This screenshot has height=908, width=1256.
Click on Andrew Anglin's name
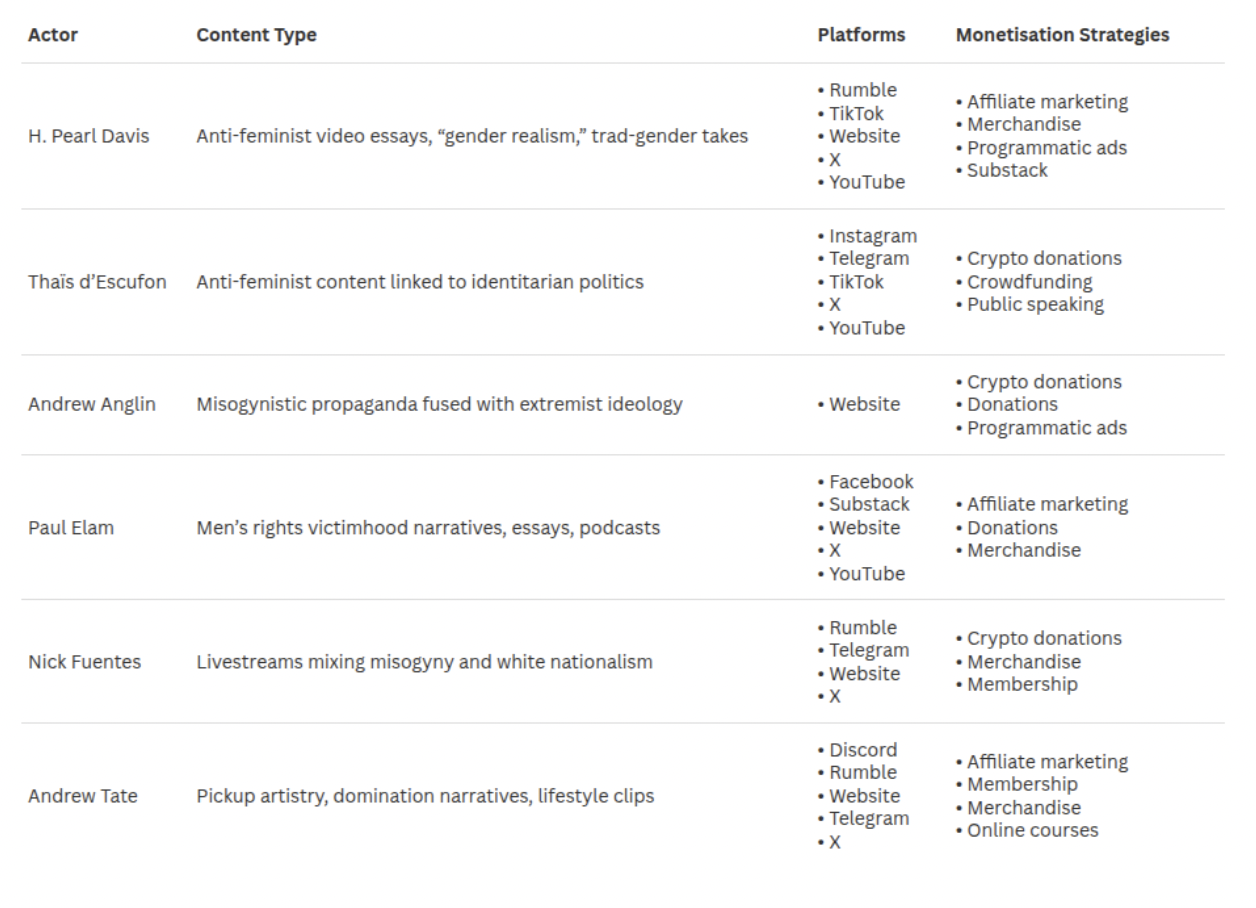(x=92, y=405)
